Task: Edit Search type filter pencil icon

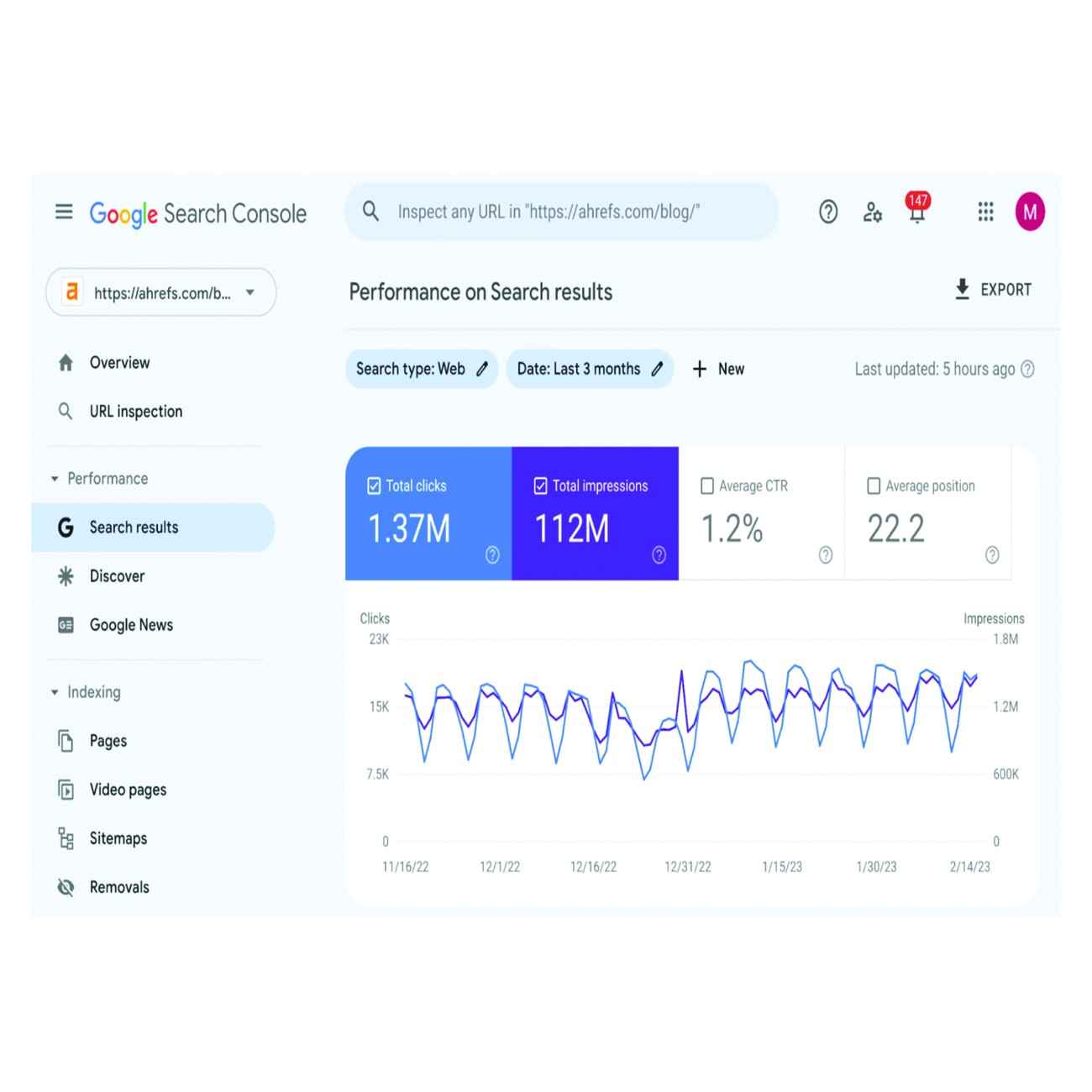Action: point(482,369)
